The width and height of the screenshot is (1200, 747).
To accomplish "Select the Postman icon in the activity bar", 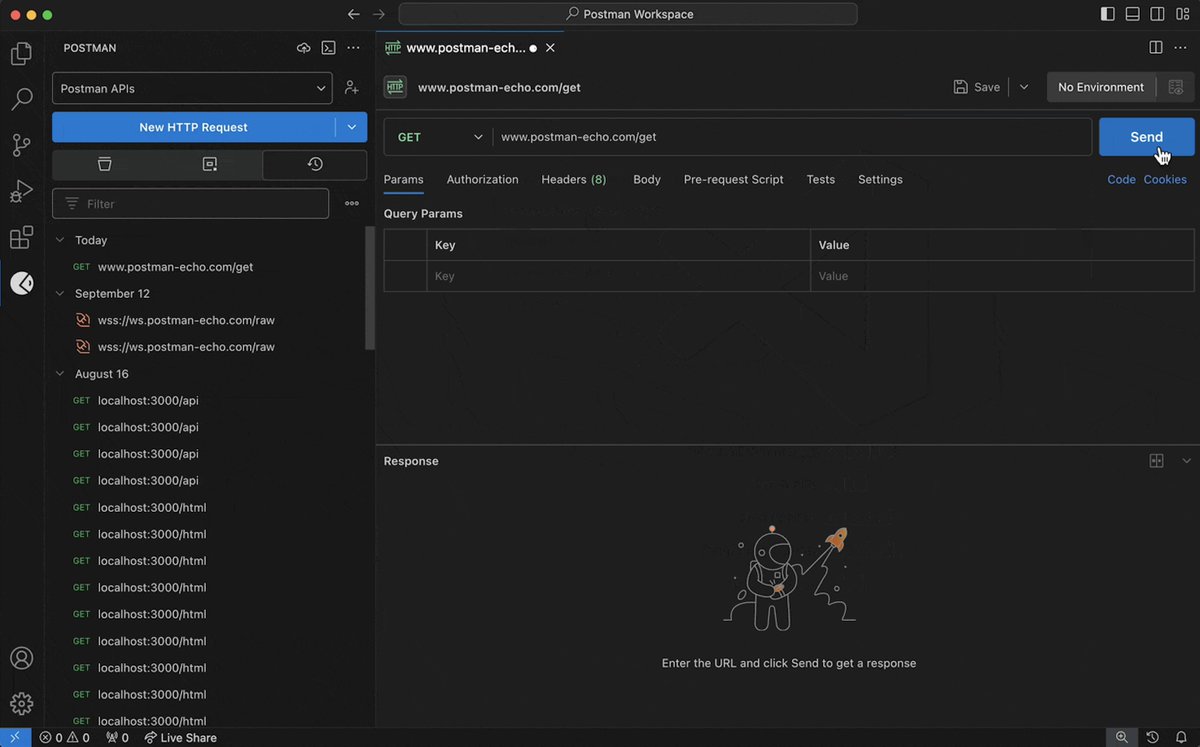I will click(21, 283).
